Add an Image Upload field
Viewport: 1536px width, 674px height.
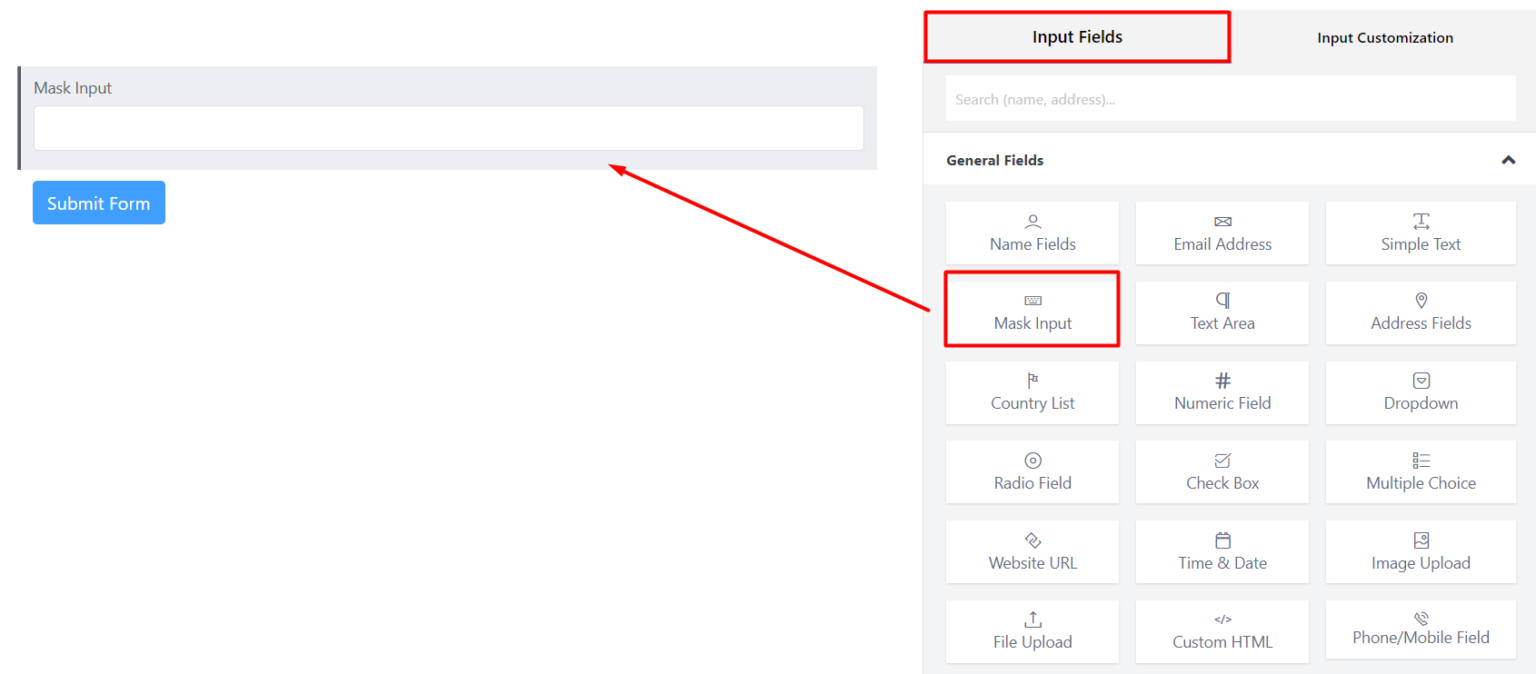[x=1420, y=551]
